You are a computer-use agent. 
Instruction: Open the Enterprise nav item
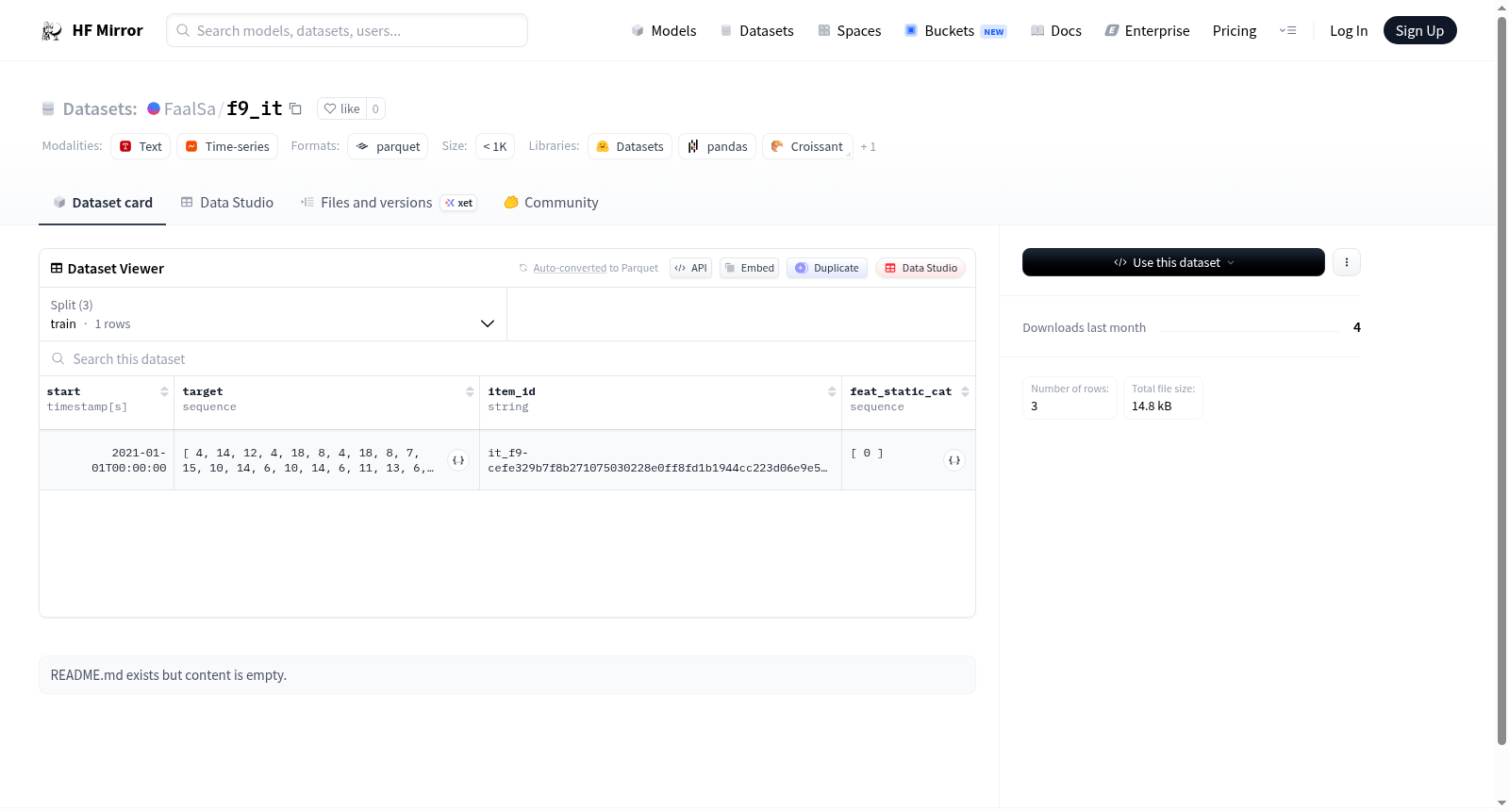1148,30
